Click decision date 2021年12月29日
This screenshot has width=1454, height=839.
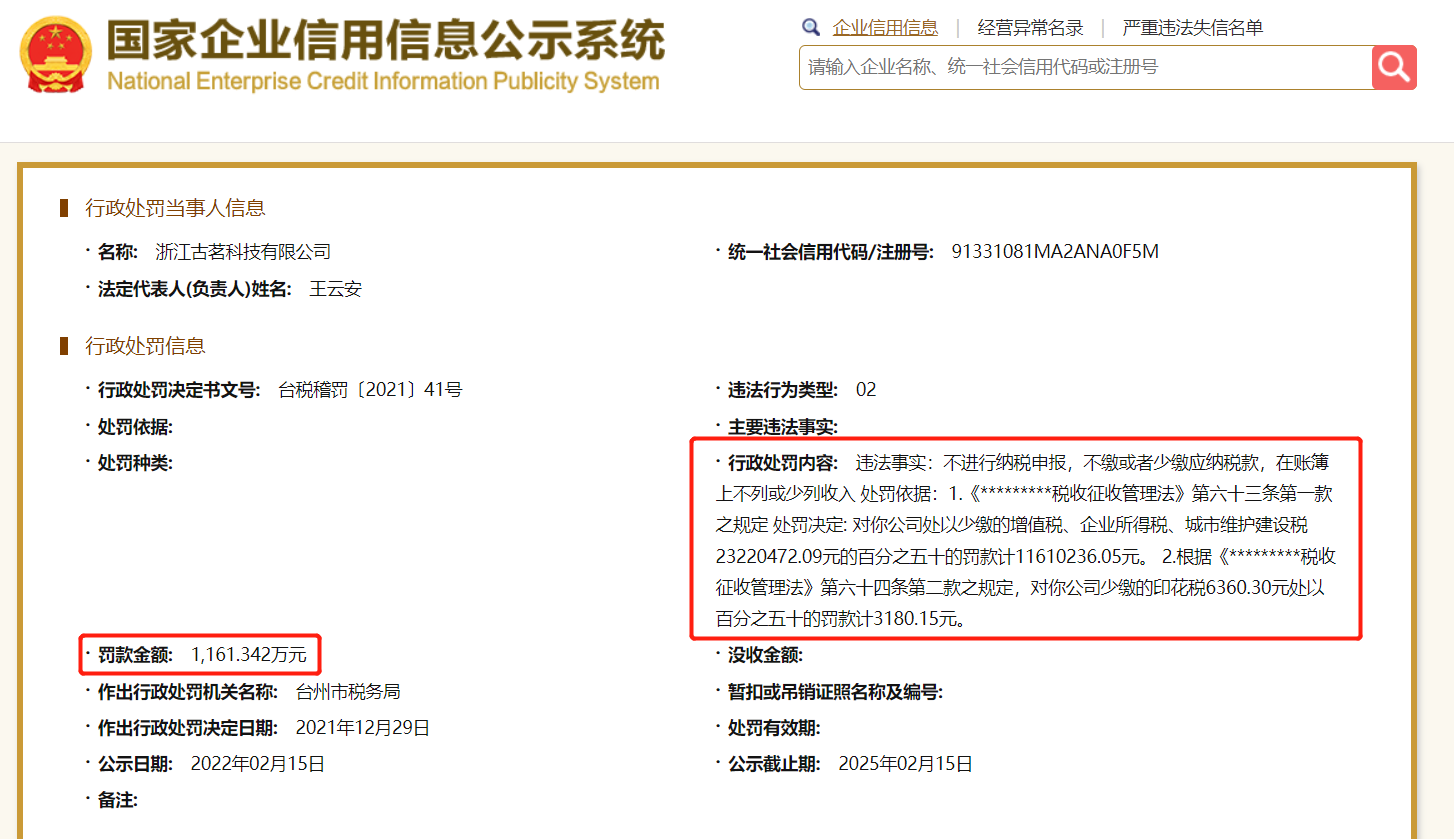[x=363, y=728]
